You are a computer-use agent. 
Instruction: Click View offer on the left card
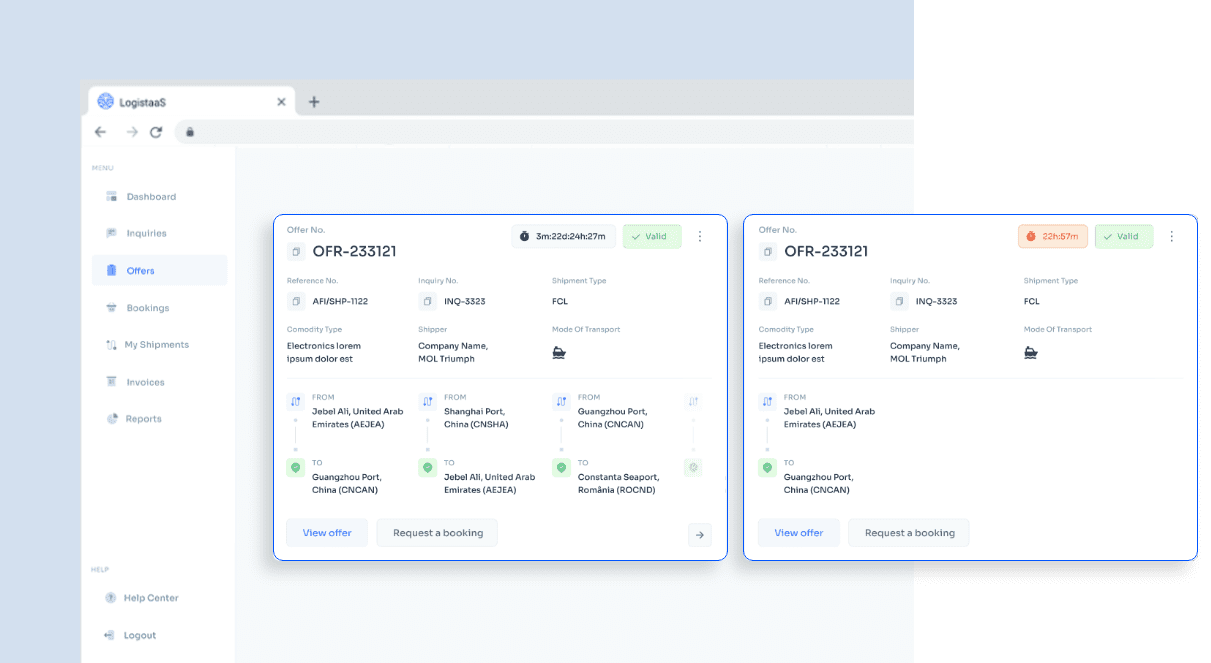pos(327,533)
